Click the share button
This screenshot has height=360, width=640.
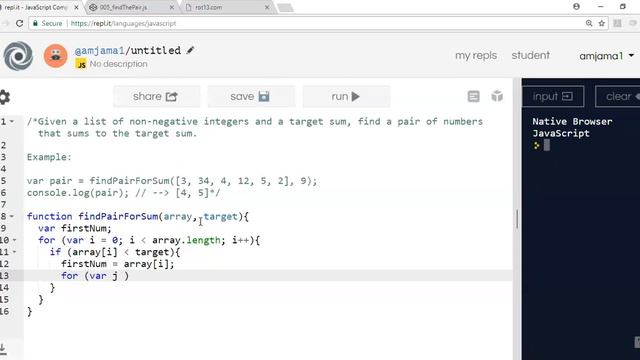click(156, 96)
